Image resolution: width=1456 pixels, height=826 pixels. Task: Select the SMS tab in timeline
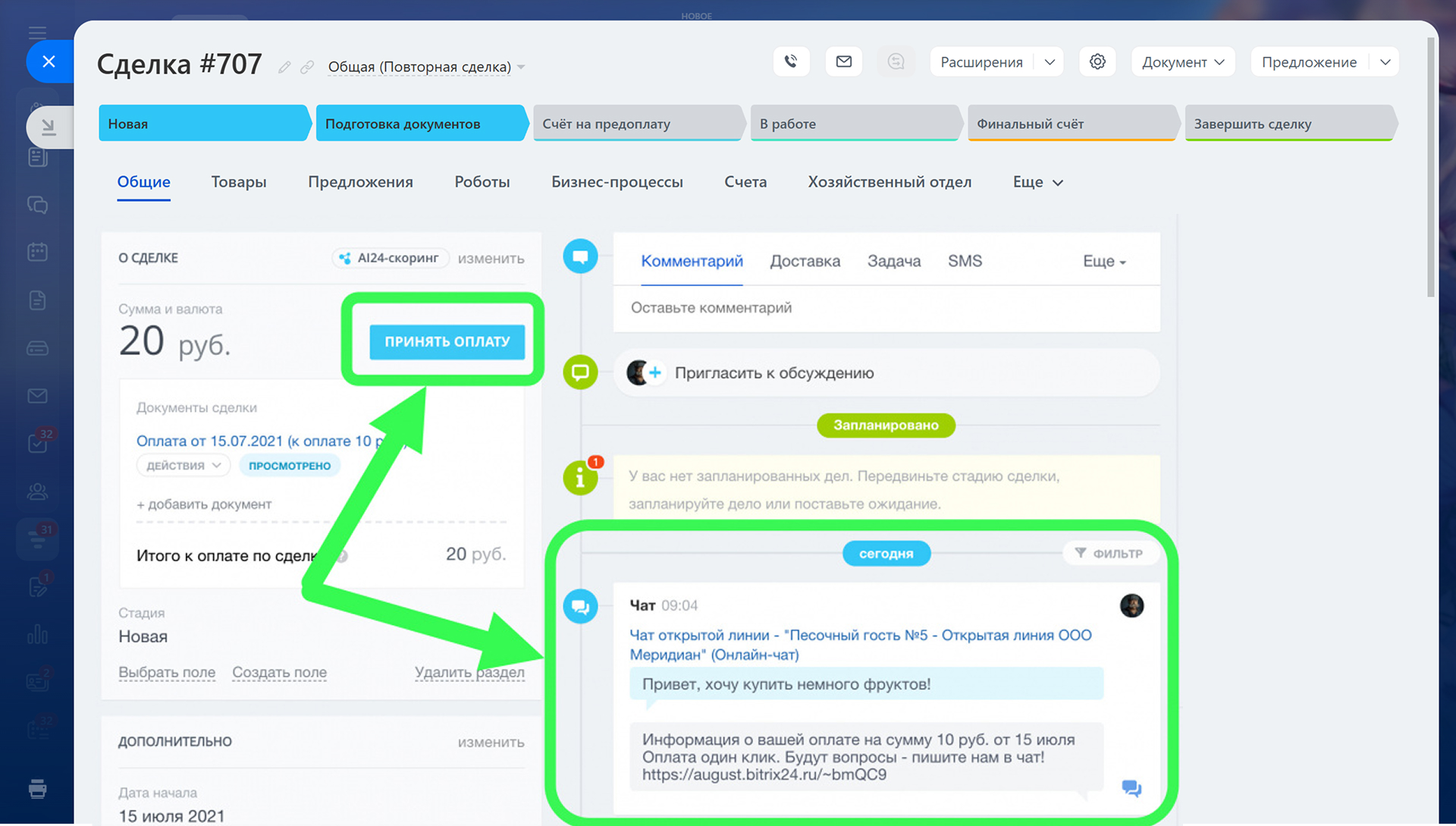tap(965, 261)
